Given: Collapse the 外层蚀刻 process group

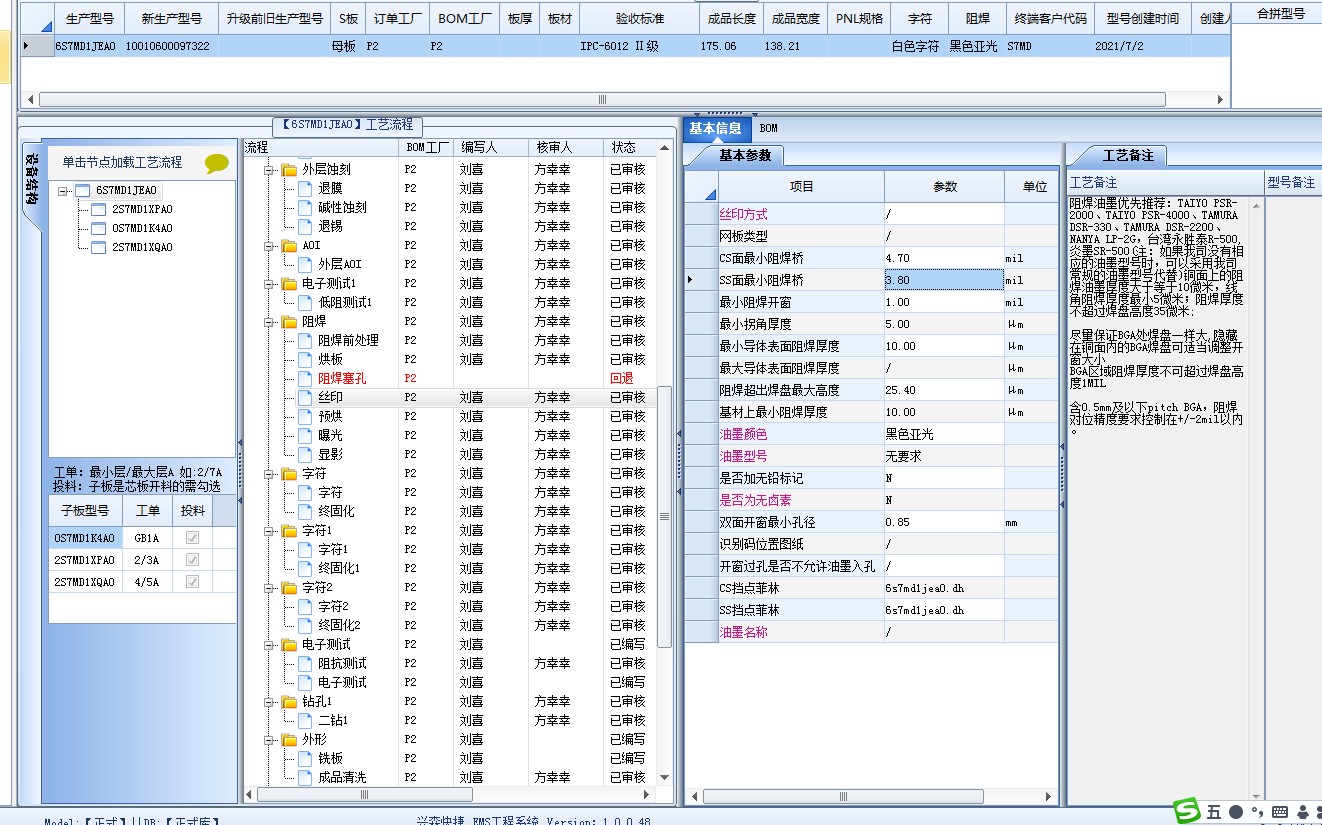Looking at the screenshot, I should (270, 170).
